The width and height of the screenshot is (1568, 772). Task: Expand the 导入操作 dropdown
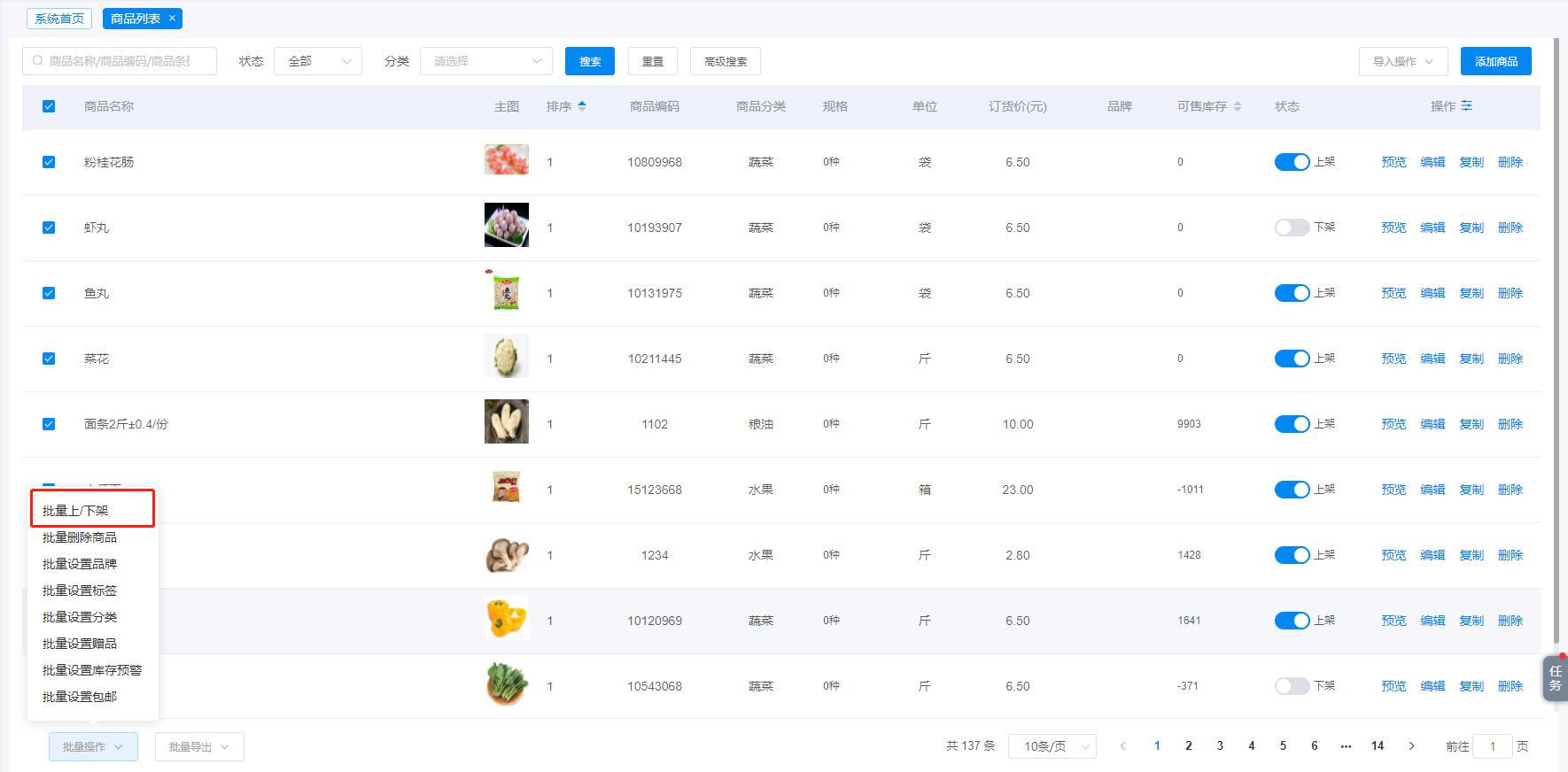pos(1403,61)
